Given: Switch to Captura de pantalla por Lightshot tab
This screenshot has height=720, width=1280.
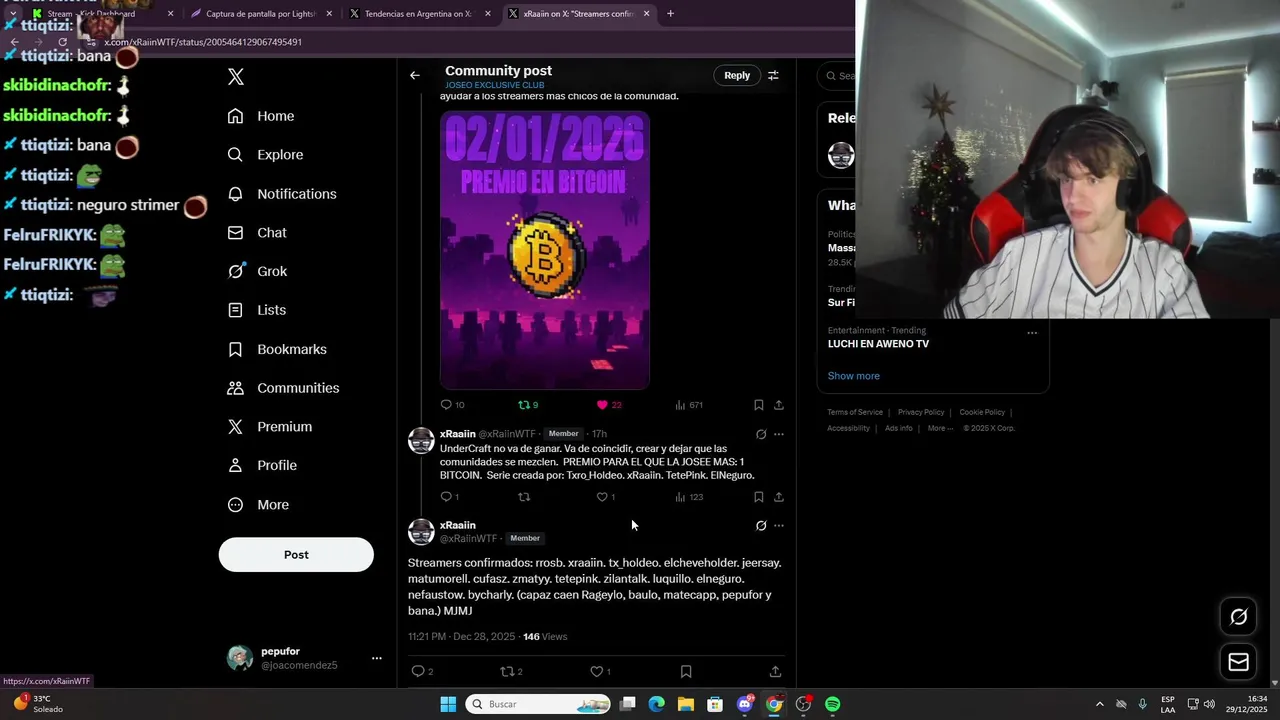Looking at the screenshot, I should (x=260, y=14).
